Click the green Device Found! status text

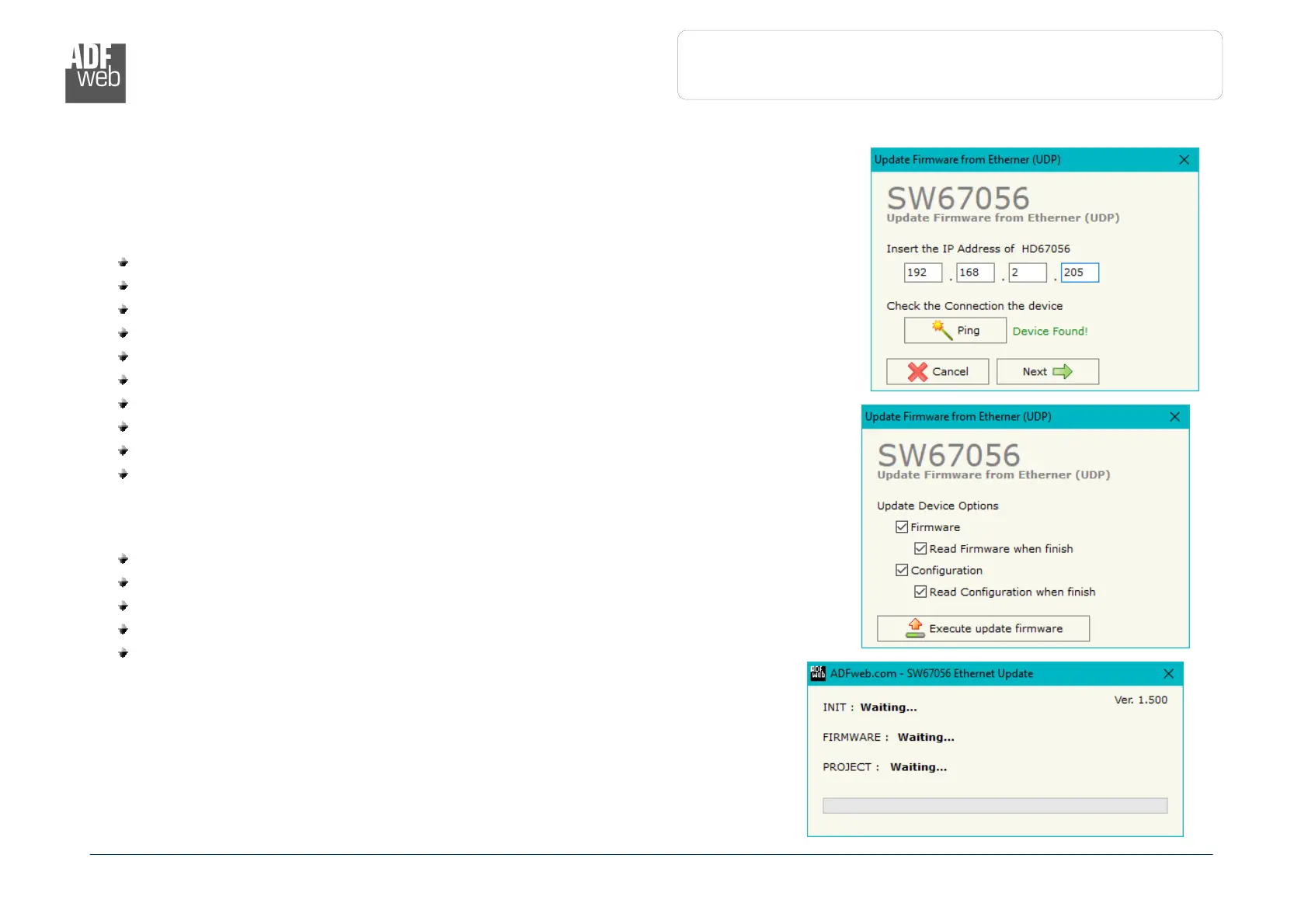coord(1050,332)
